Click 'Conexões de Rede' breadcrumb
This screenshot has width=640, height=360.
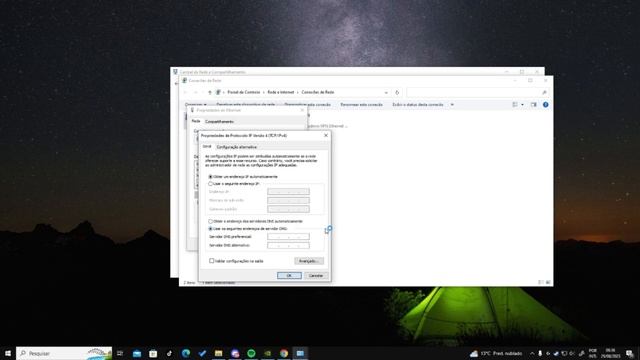click(x=318, y=93)
